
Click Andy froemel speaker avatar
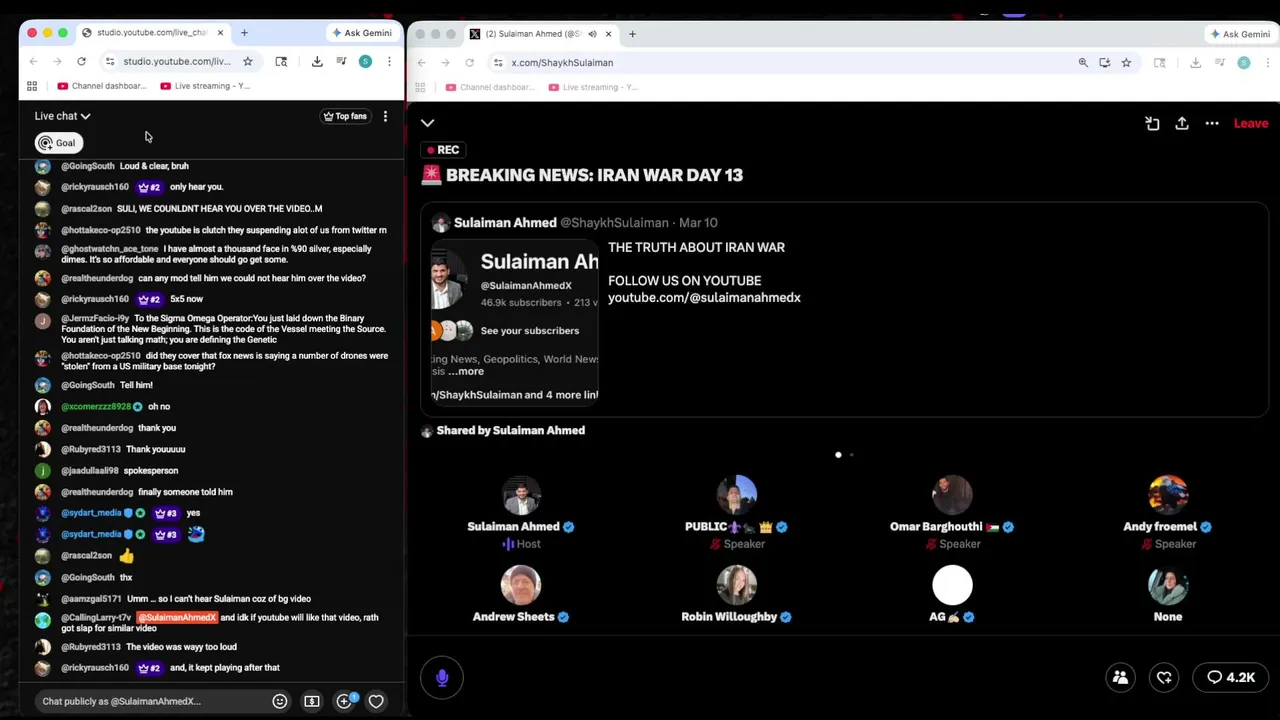pyautogui.click(x=1168, y=495)
